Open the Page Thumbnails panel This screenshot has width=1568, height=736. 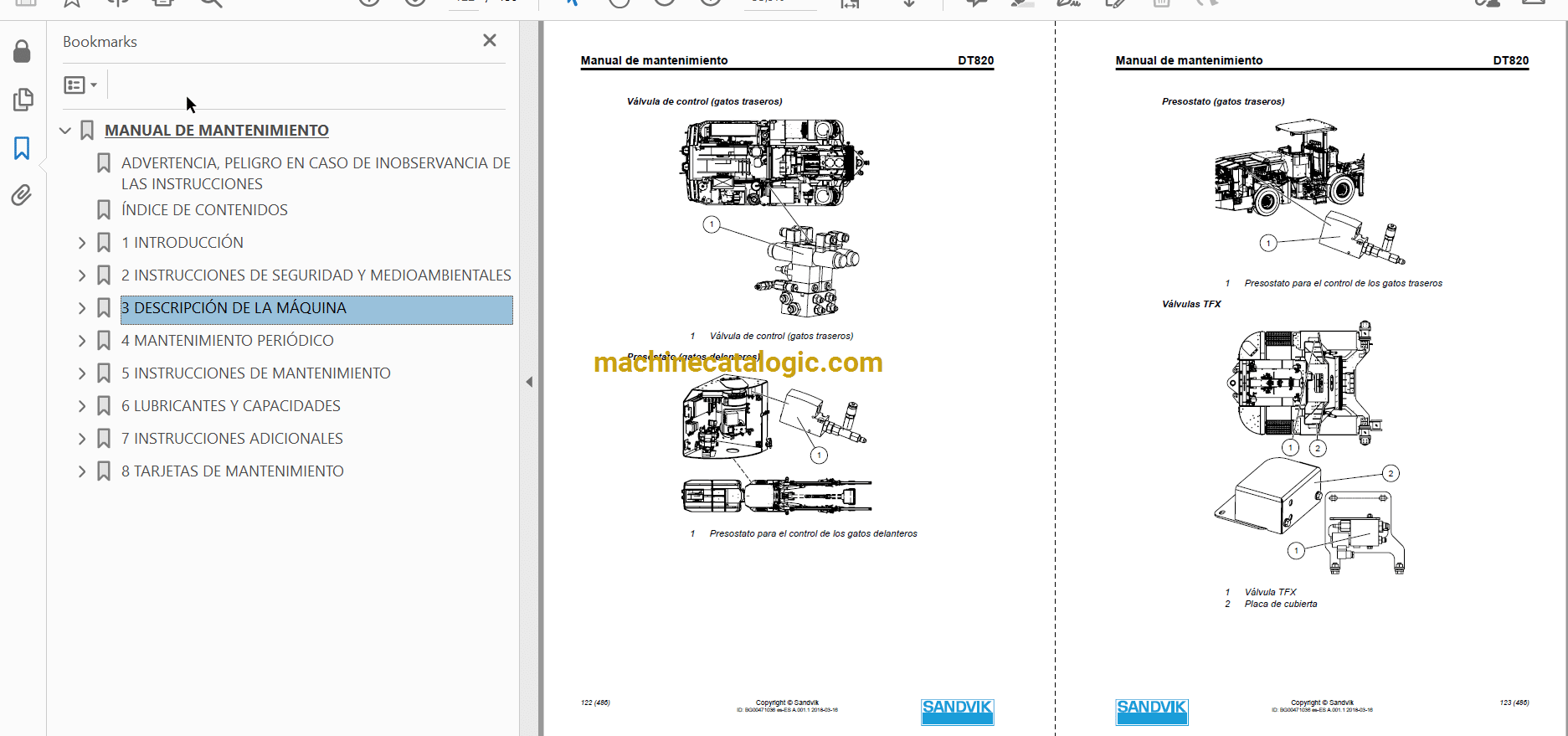pos(23,100)
